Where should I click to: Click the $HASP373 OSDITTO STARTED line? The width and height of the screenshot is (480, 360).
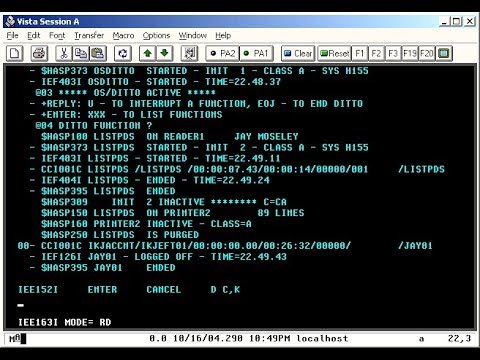[x=199, y=71]
